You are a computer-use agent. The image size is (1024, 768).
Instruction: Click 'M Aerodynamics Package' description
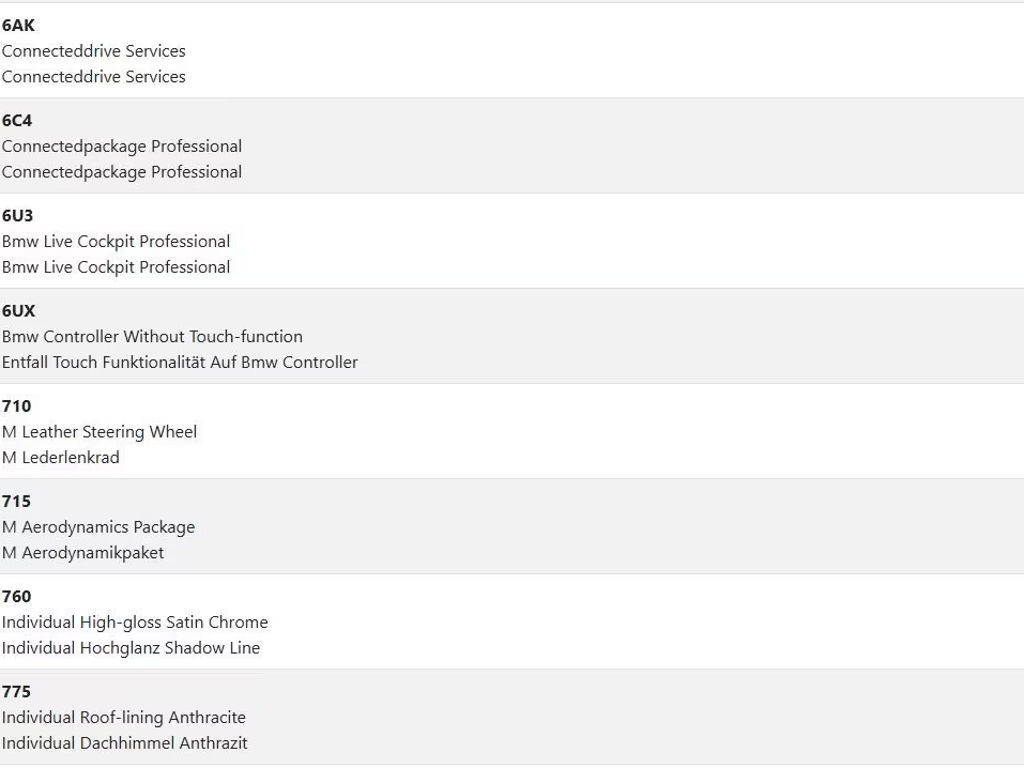tap(98, 527)
